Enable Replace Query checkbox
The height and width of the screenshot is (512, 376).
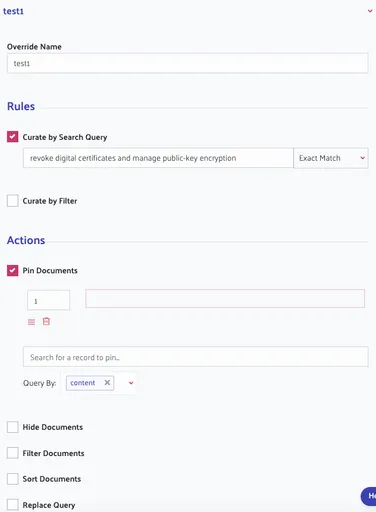point(13,505)
